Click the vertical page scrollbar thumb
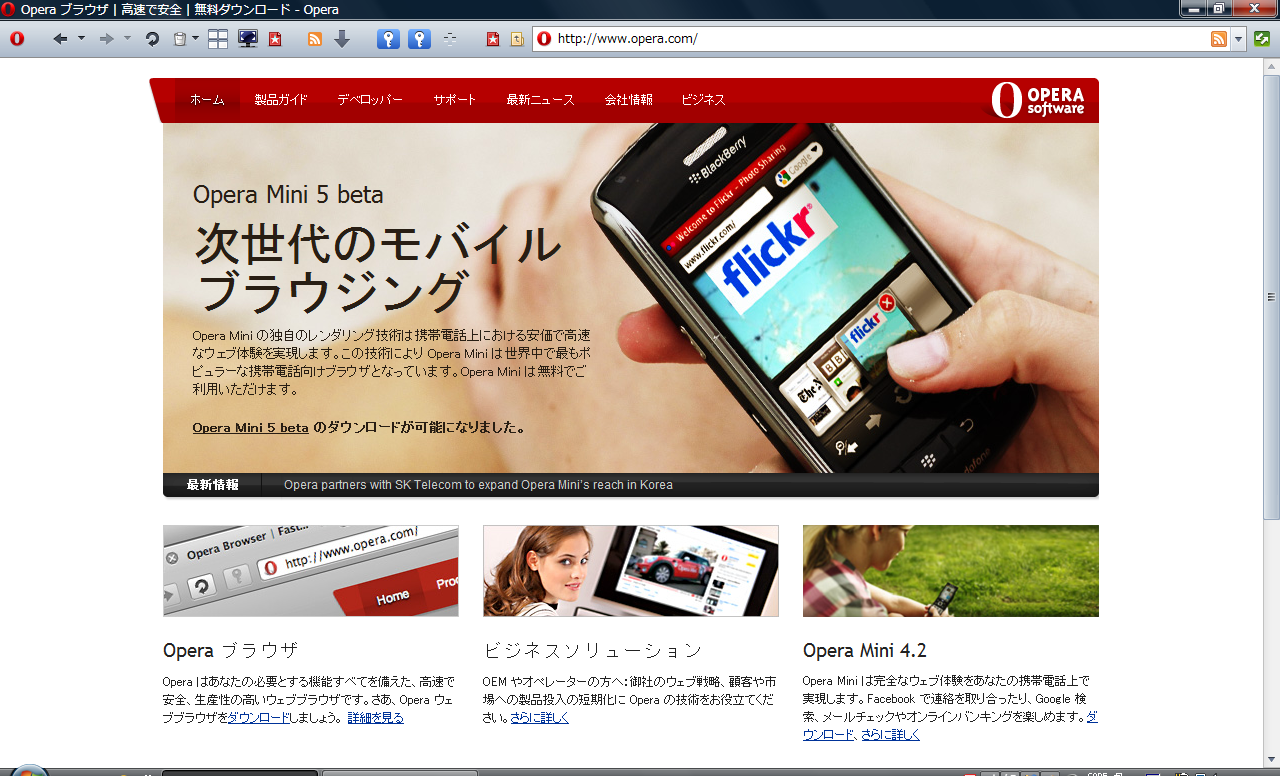 tap(1272, 296)
